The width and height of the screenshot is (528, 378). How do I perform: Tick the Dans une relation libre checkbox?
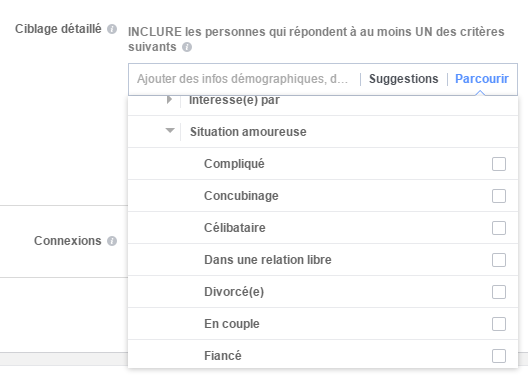499,260
